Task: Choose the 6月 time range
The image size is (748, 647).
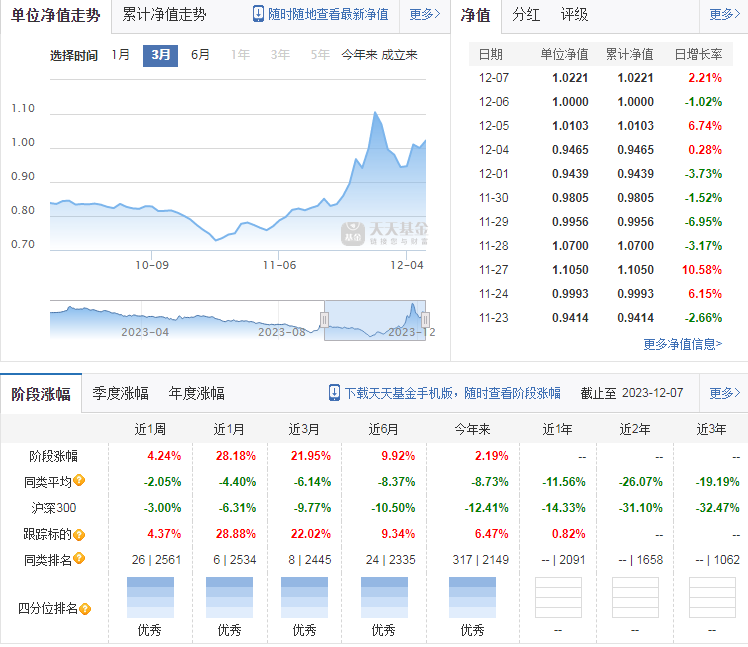Action: pos(200,55)
